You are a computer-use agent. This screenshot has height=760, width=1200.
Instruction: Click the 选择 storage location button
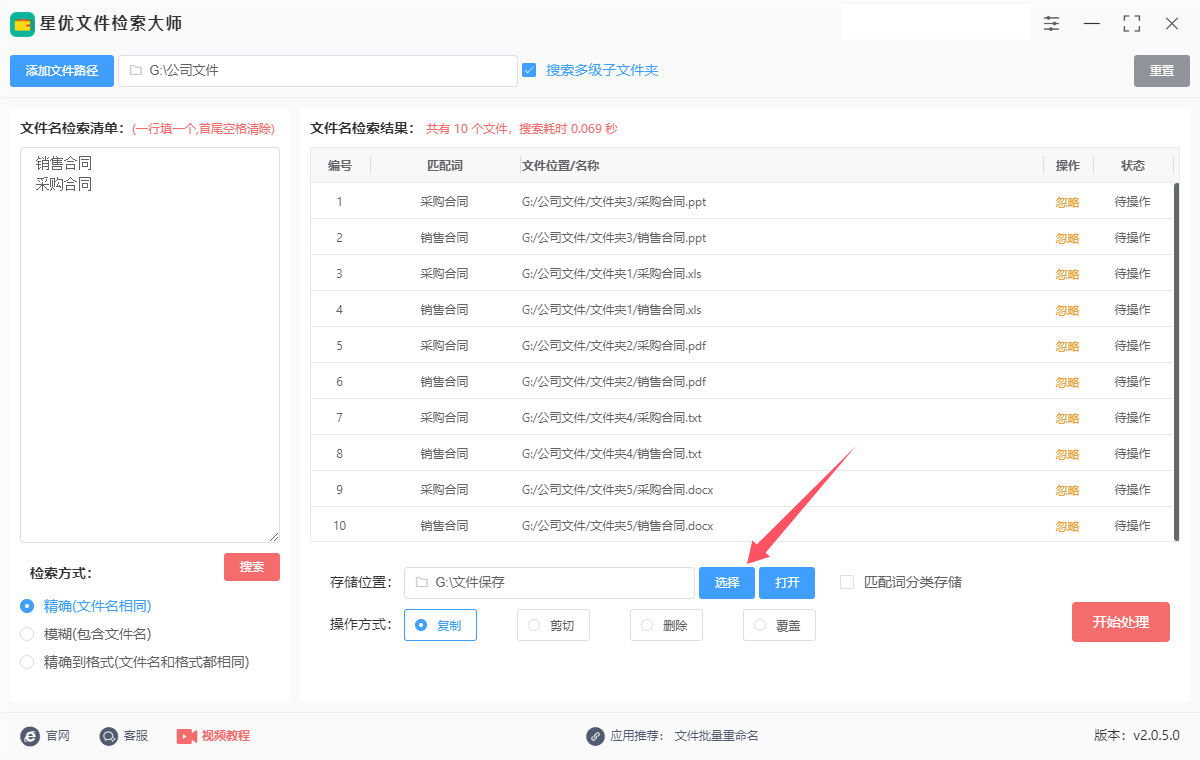pos(727,583)
